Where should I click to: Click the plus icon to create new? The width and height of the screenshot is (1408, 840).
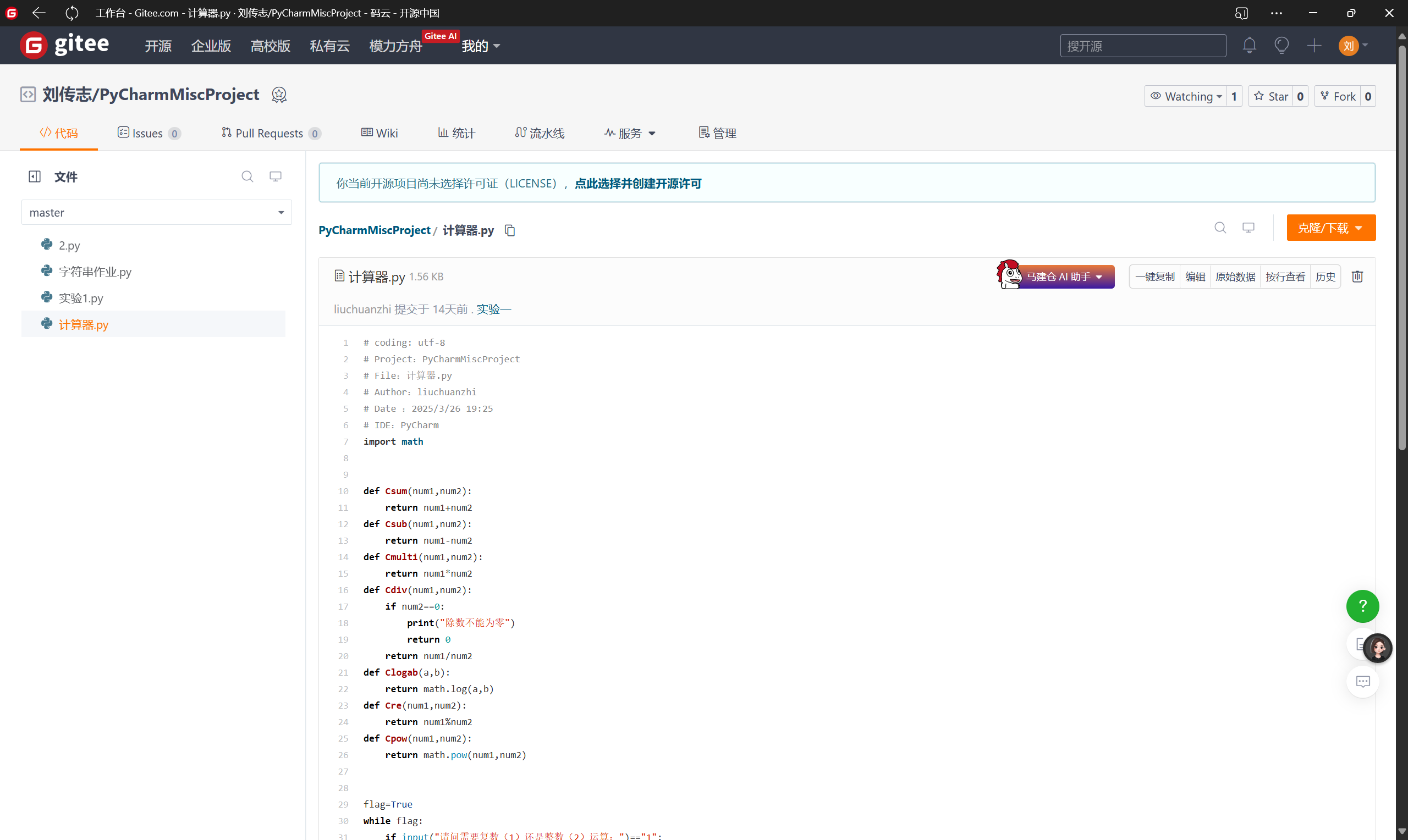[1314, 45]
